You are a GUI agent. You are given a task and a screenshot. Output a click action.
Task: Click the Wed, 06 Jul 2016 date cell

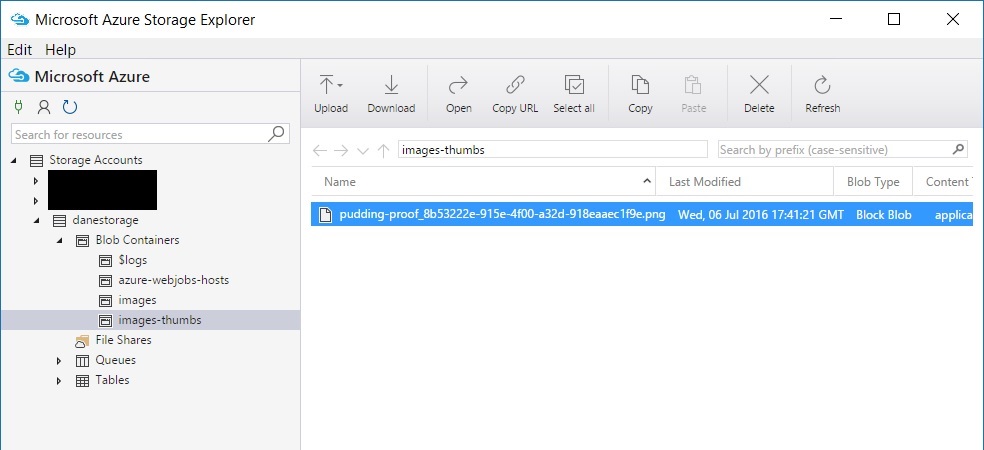761,215
